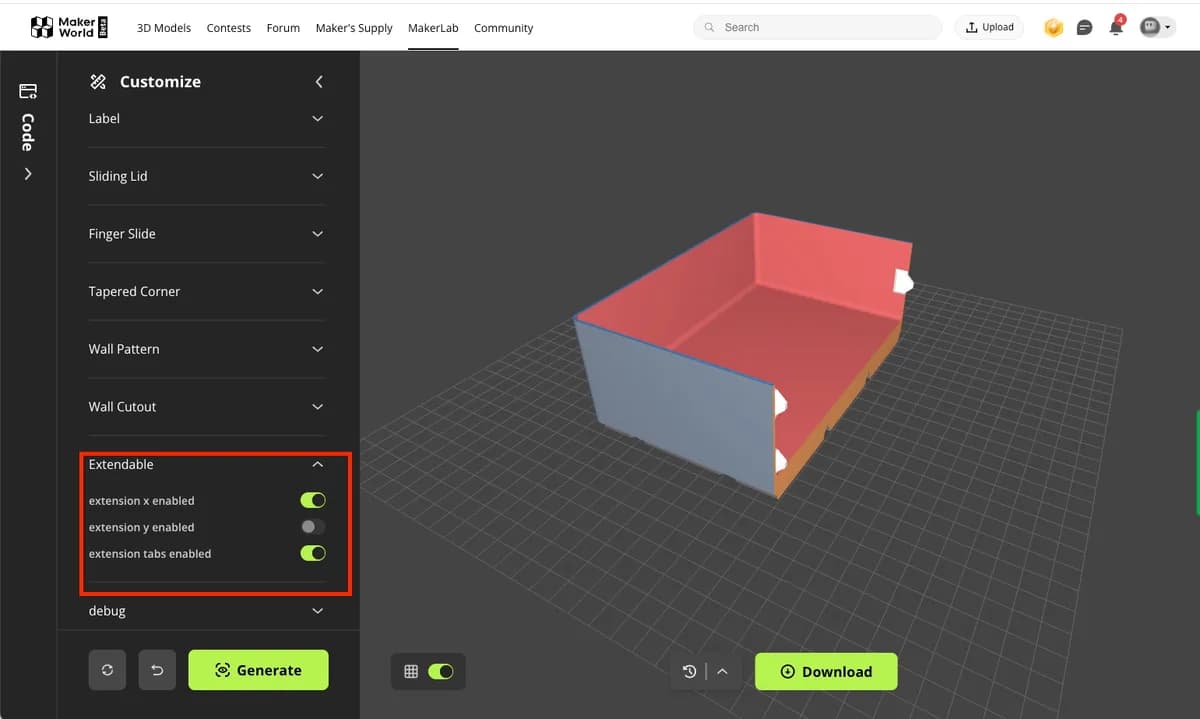Click the reset parameters refresh icon
1200x719 pixels.
pyautogui.click(x=107, y=670)
